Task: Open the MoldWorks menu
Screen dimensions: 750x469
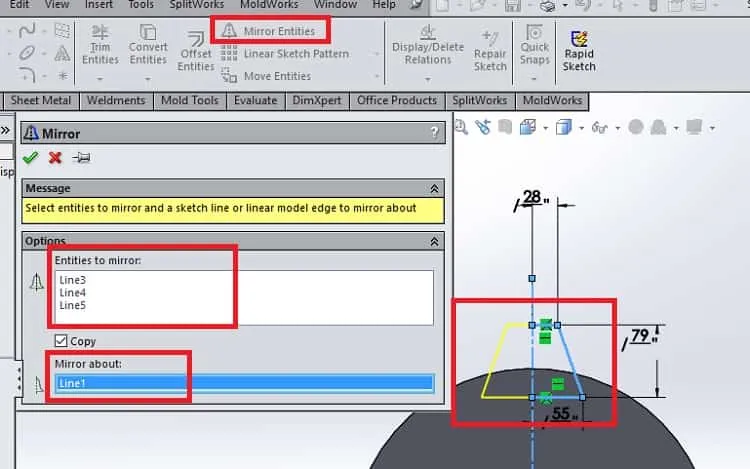Action: pos(269,5)
